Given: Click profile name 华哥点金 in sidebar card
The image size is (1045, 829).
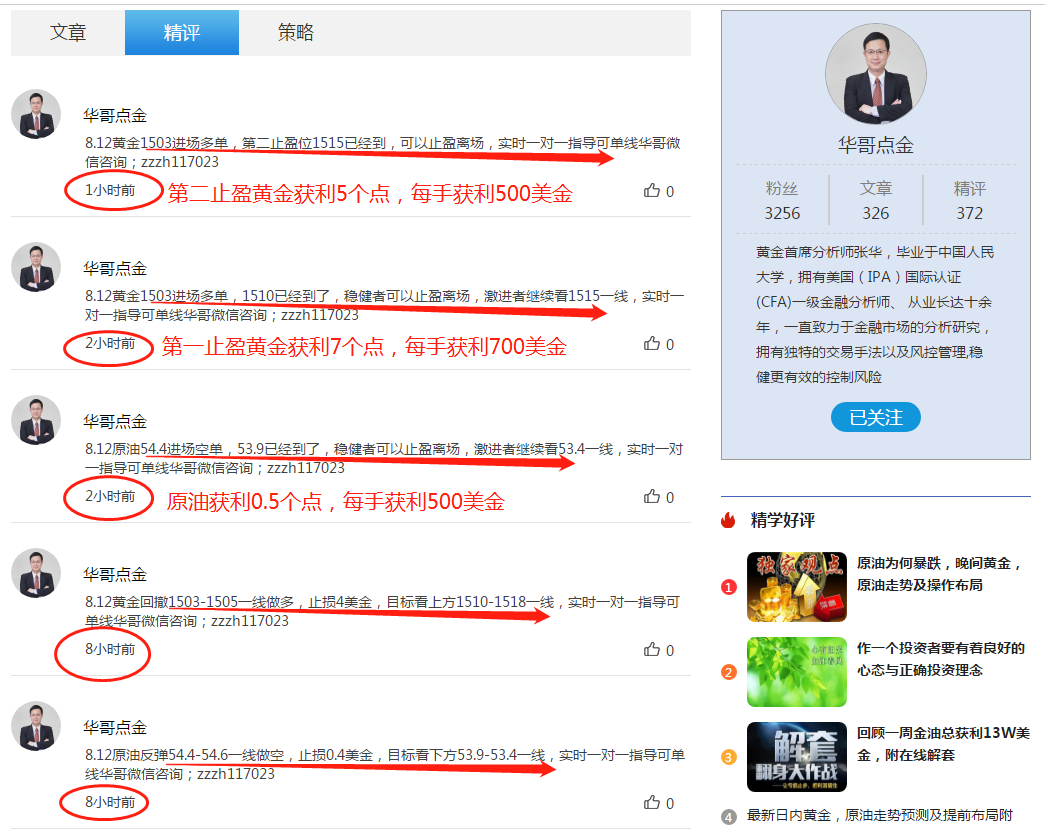Looking at the screenshot, I should click(x=876, y=145).
